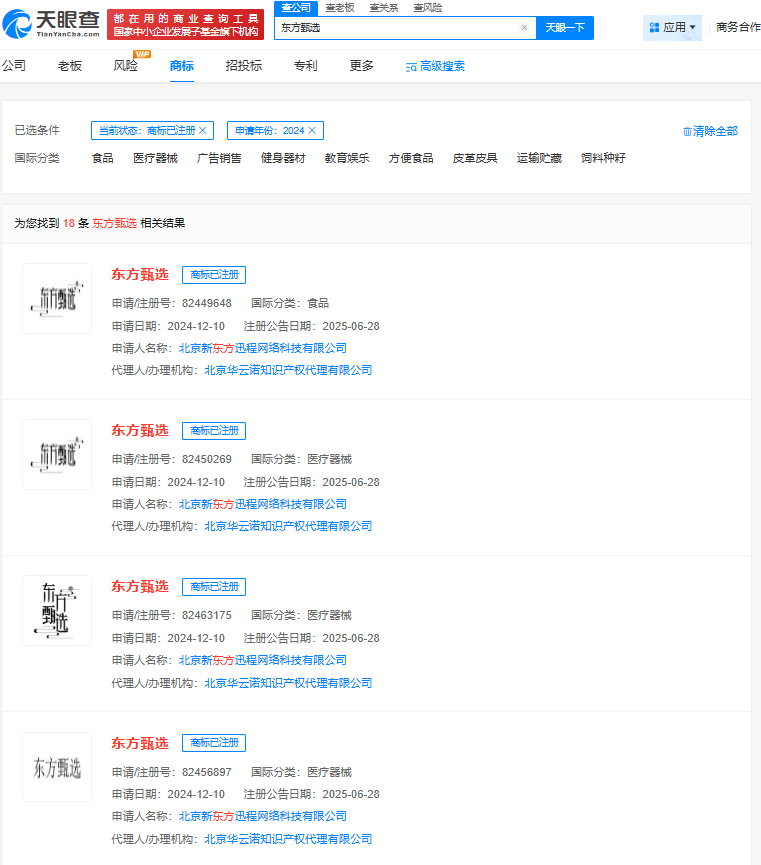The width and height of the screenshot is (761, 865).
Task: Click trademark thumbnail for registration 82449648
Action: click(x=57, y=298)
